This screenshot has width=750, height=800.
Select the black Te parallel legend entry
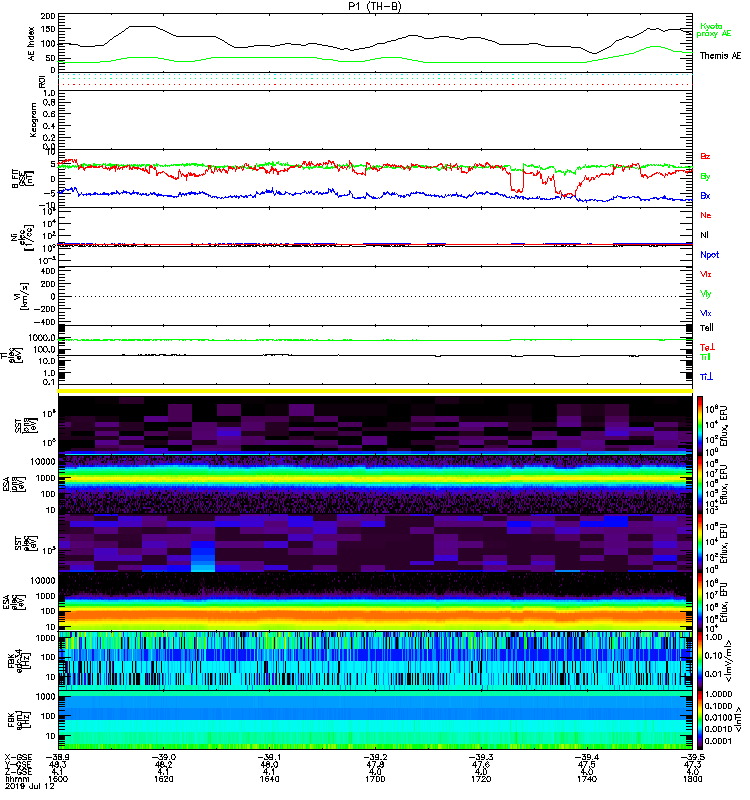pyautogui.click(x=707, y=328)
